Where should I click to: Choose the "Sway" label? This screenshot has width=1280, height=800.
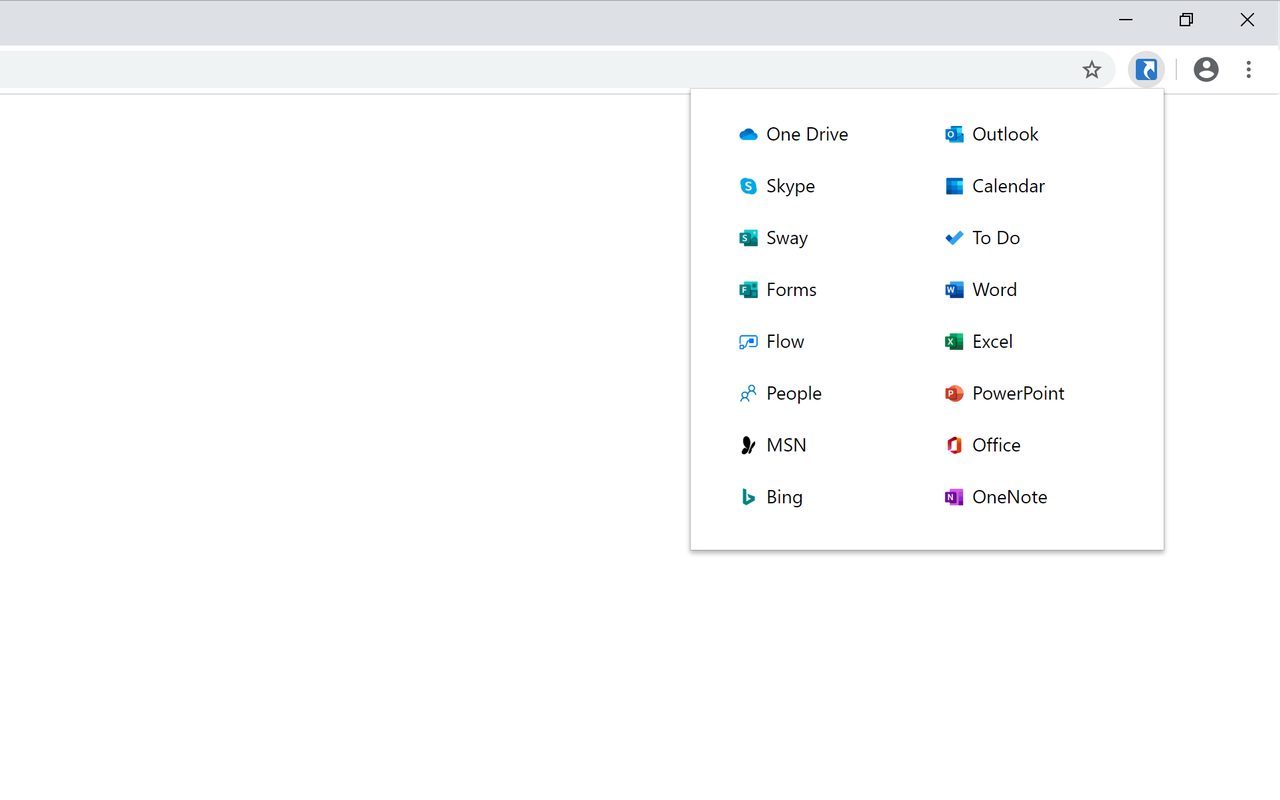coord(787,238)
